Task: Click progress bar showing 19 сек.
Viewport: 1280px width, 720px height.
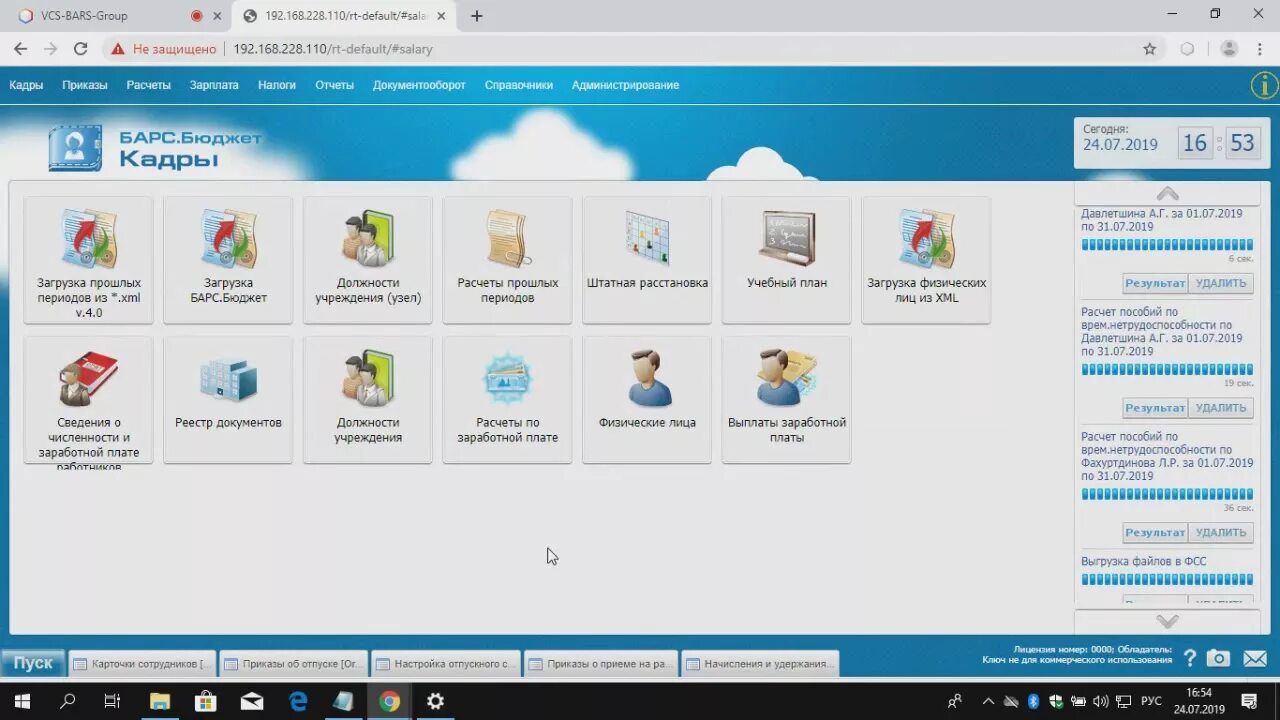Action: (x=1167, y=369)
